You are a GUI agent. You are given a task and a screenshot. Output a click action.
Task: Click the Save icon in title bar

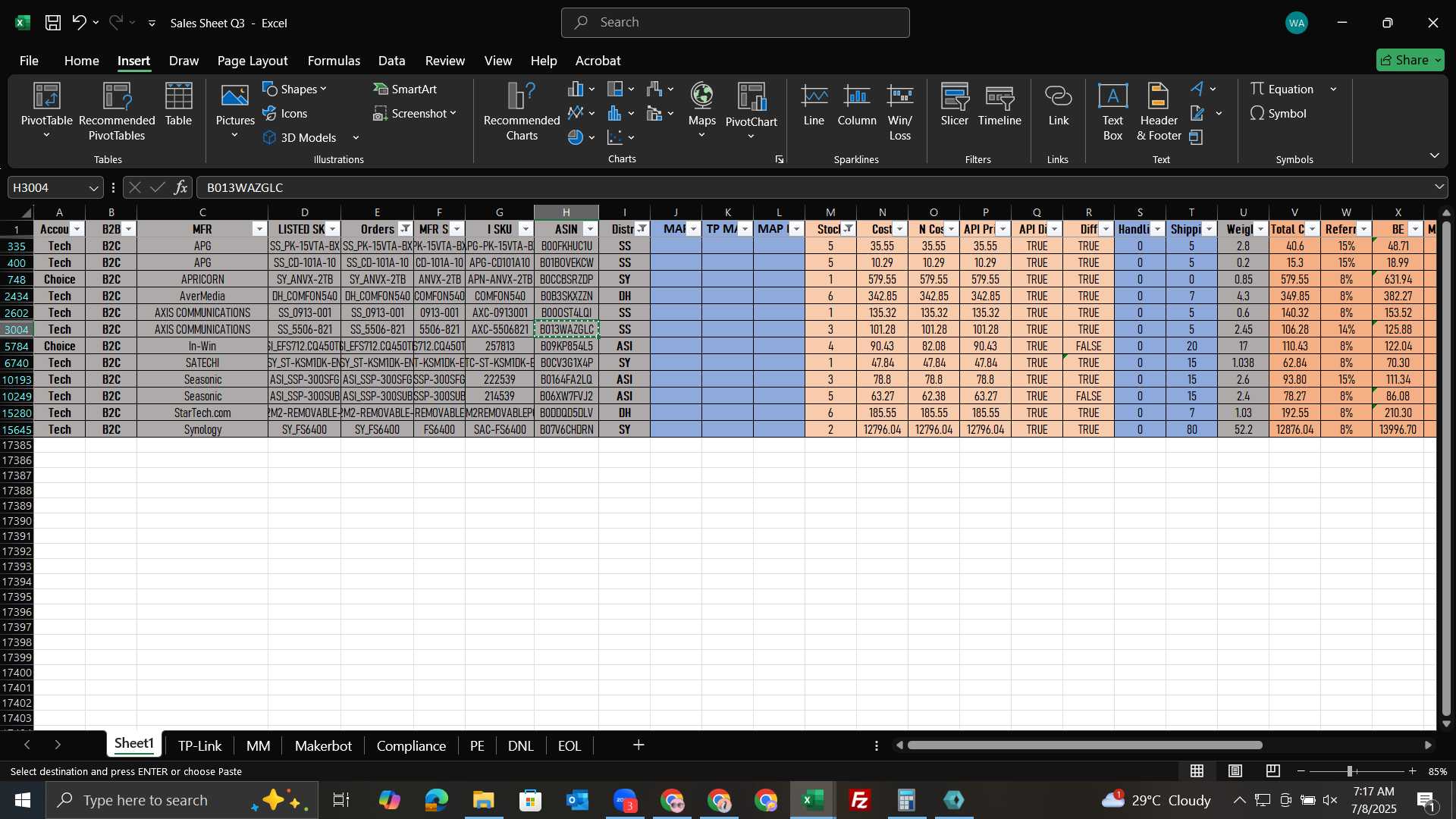click(53, 23)
